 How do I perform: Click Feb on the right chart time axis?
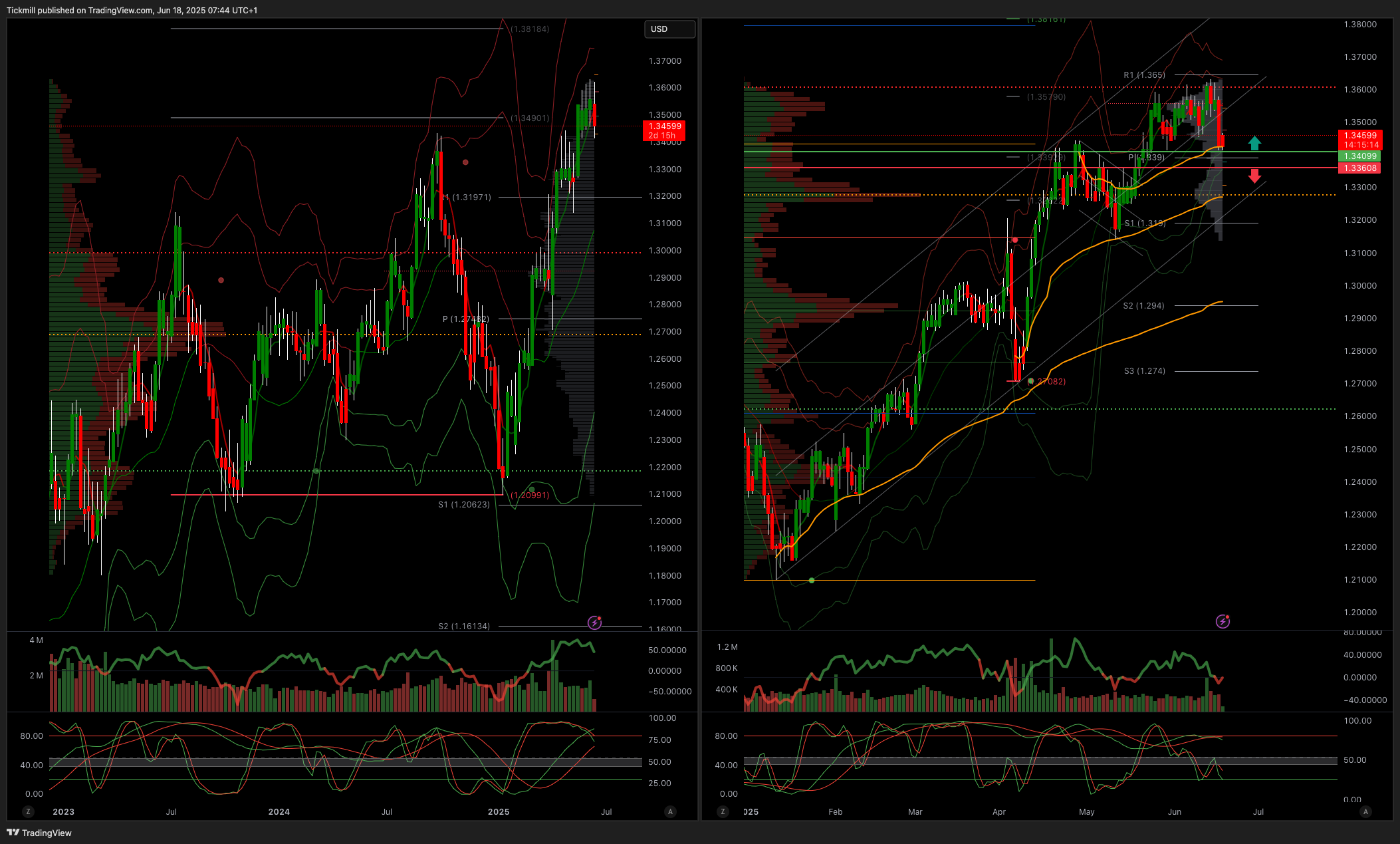tap(836, 812)
